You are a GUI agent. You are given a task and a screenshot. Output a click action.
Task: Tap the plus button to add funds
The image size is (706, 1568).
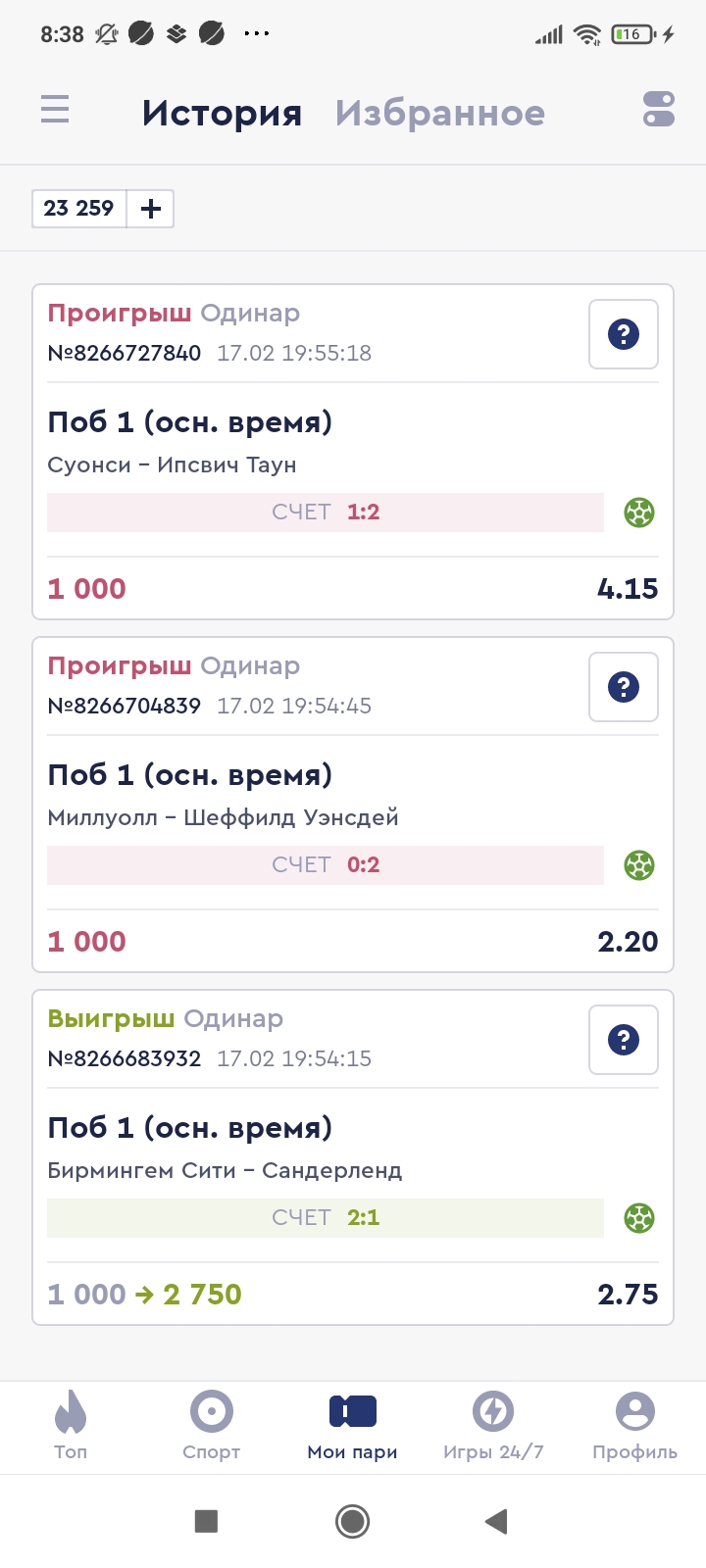[151, 209]
